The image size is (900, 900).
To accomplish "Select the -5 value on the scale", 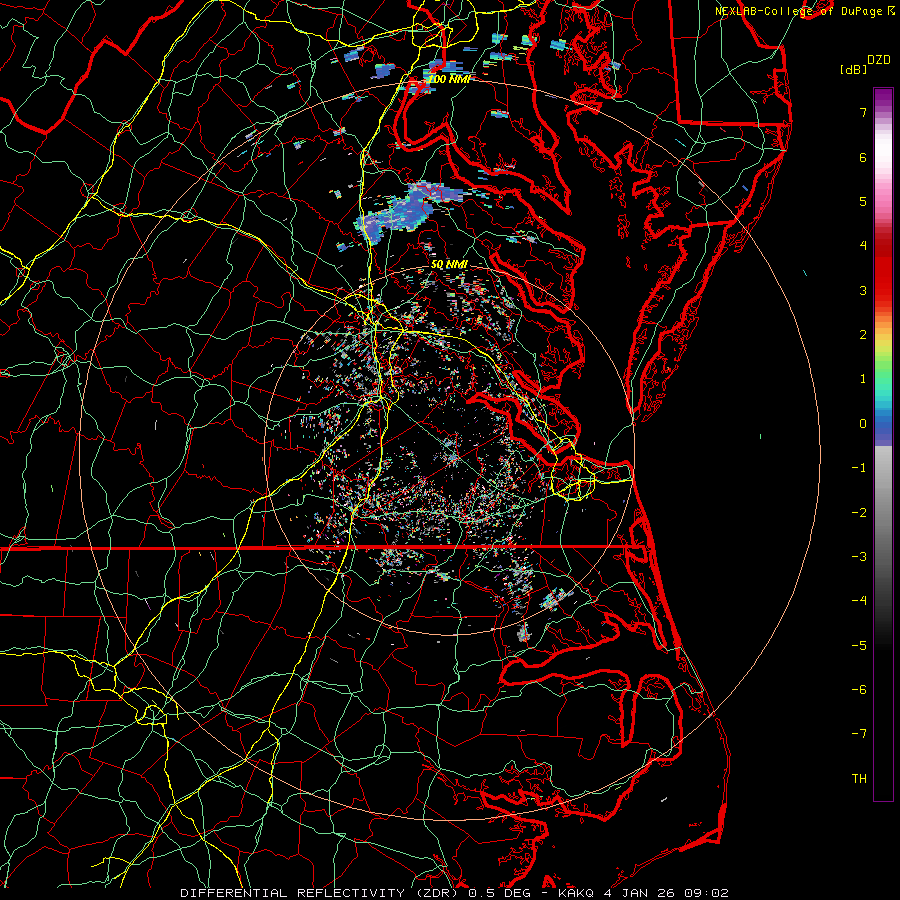I will 859,646.
